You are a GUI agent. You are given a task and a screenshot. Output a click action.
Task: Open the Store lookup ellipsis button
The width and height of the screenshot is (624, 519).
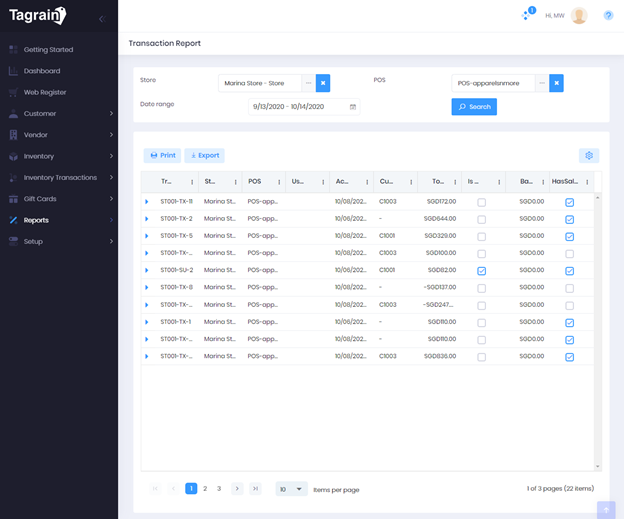pyautogui.click(x=308, y=83)
